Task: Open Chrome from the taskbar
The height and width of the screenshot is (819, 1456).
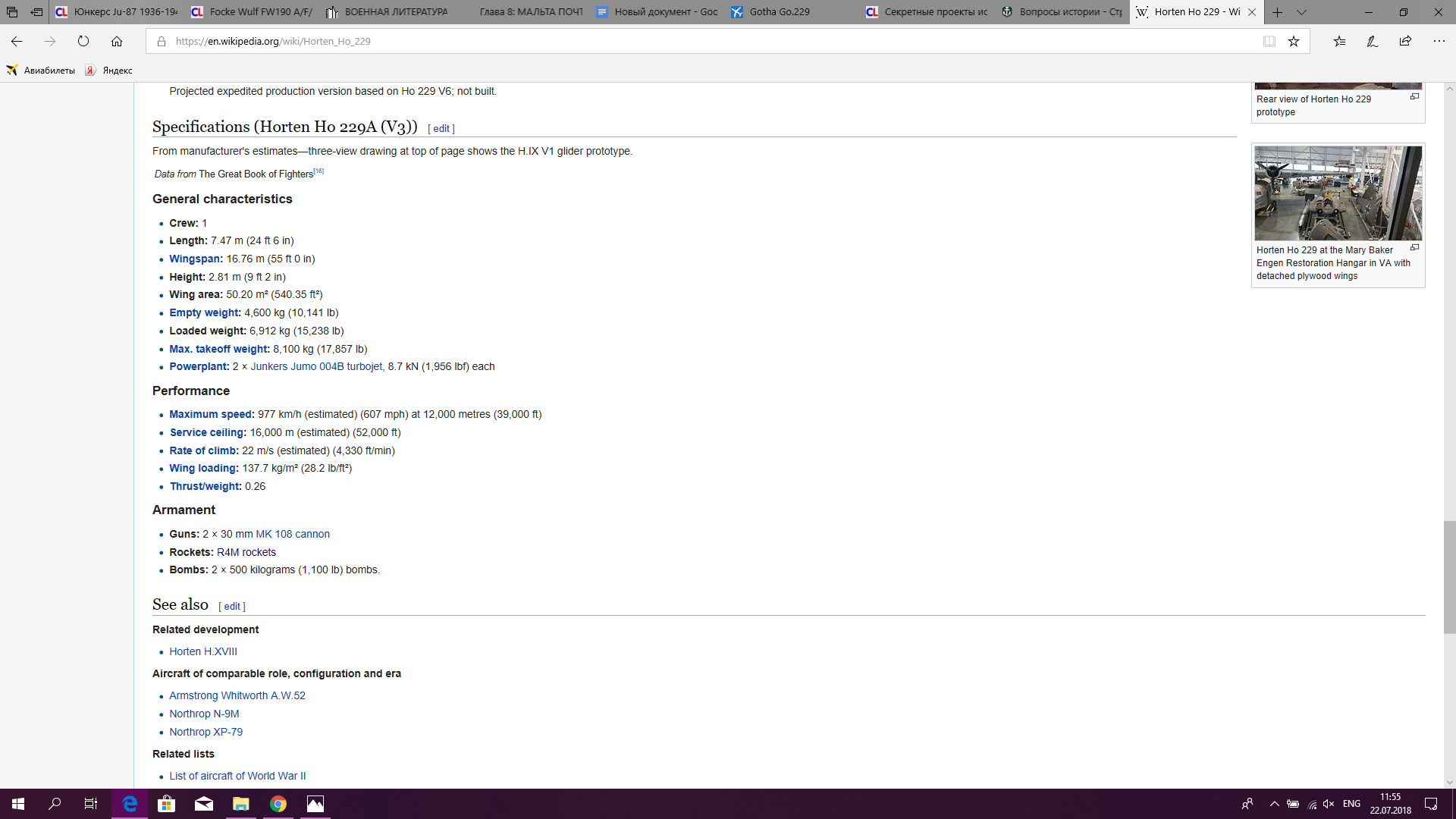Action: coord(278,804)
